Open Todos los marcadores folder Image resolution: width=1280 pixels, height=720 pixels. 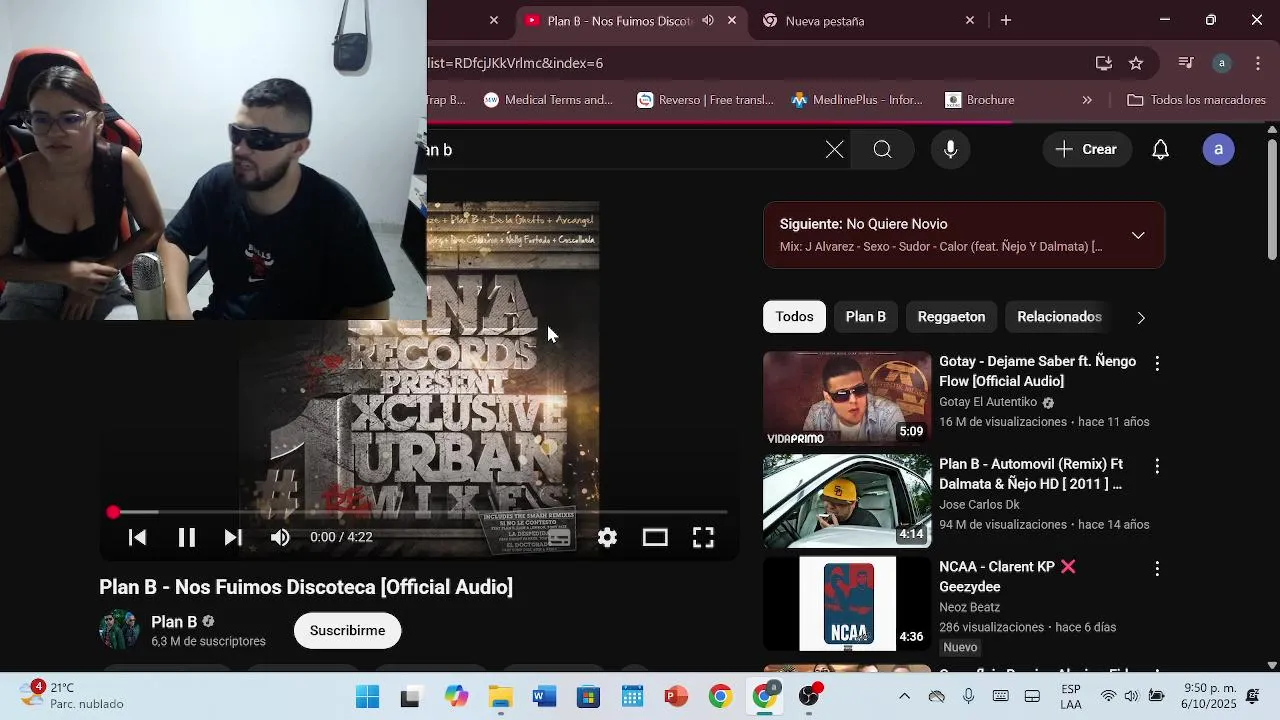(x=1196, y=100)
